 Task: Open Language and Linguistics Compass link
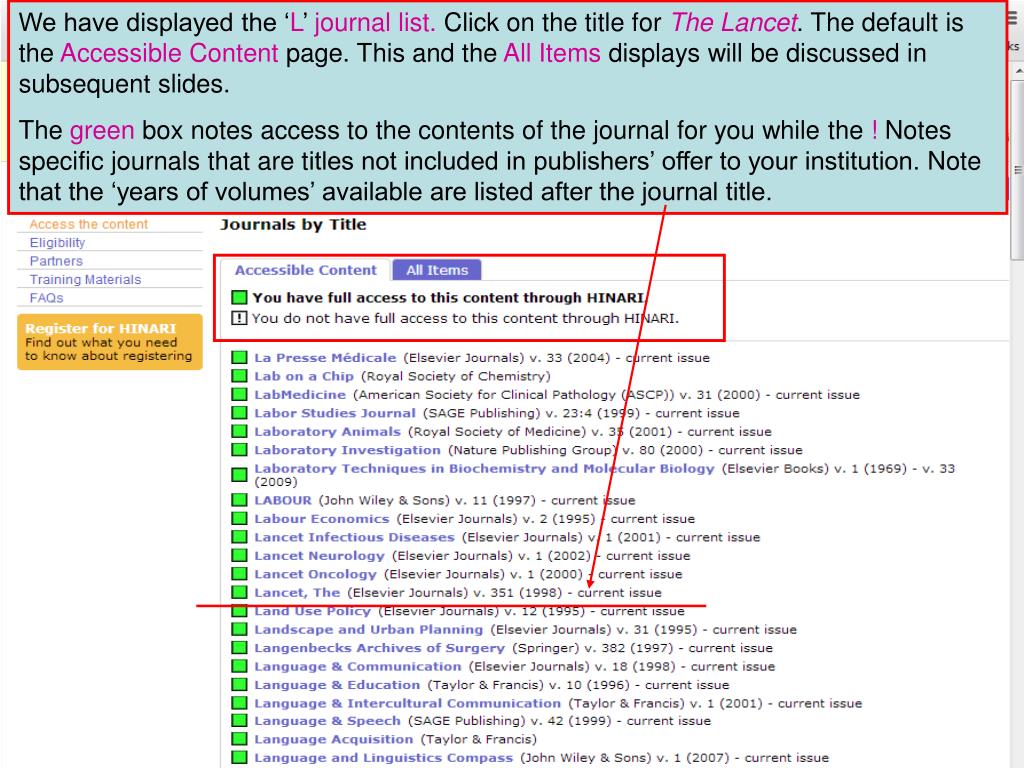[383, 758]
